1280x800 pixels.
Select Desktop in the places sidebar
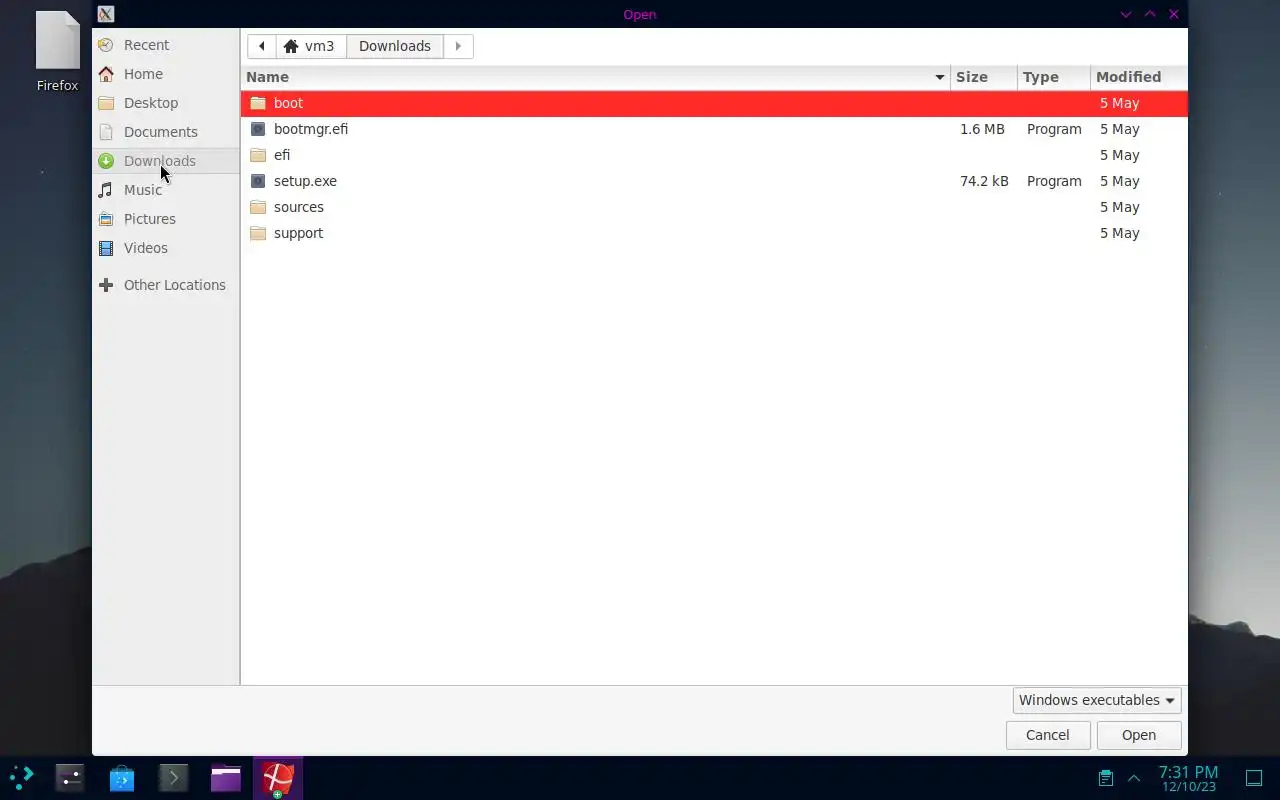pyautogui.click(x=166, y=103)
